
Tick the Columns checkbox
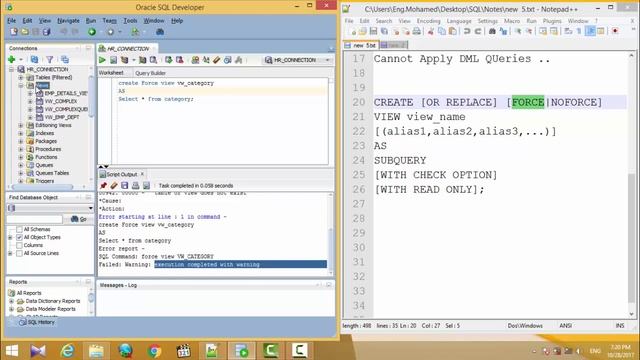tap(19, 245)
